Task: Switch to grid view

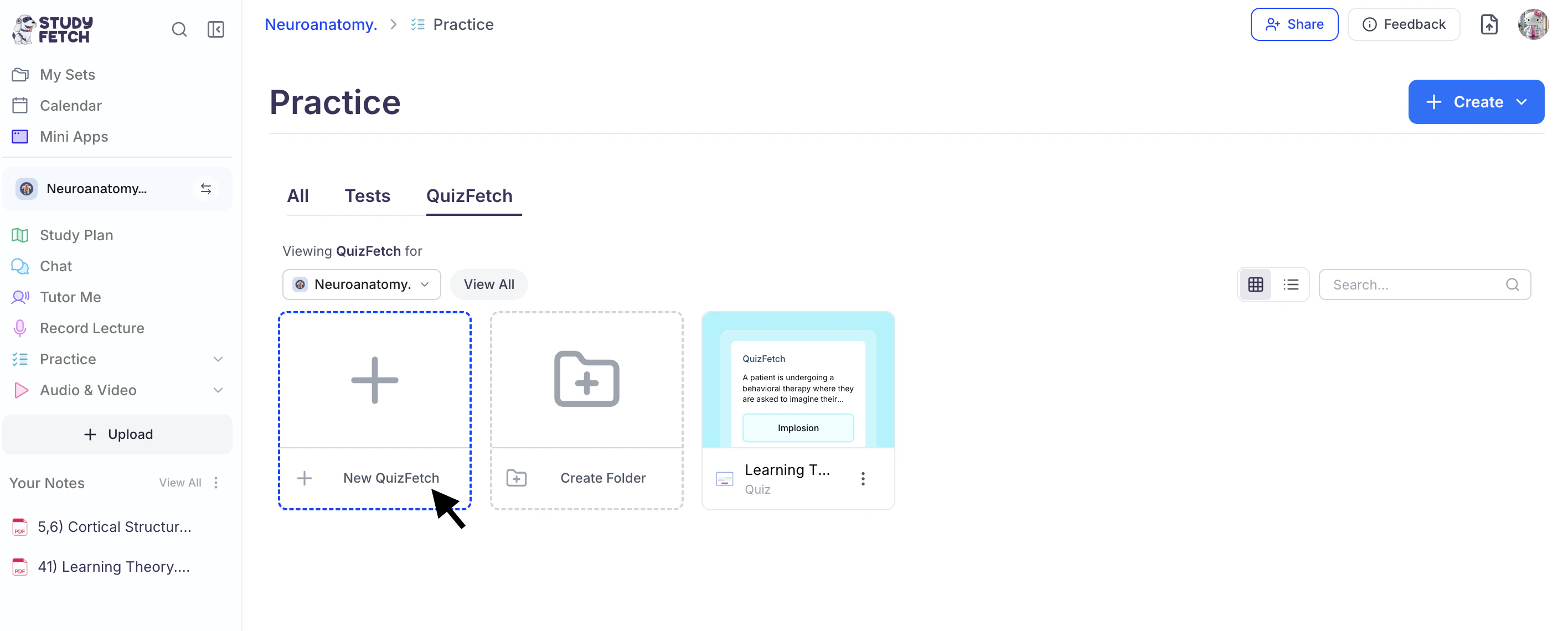Action: pos(1256,284)
